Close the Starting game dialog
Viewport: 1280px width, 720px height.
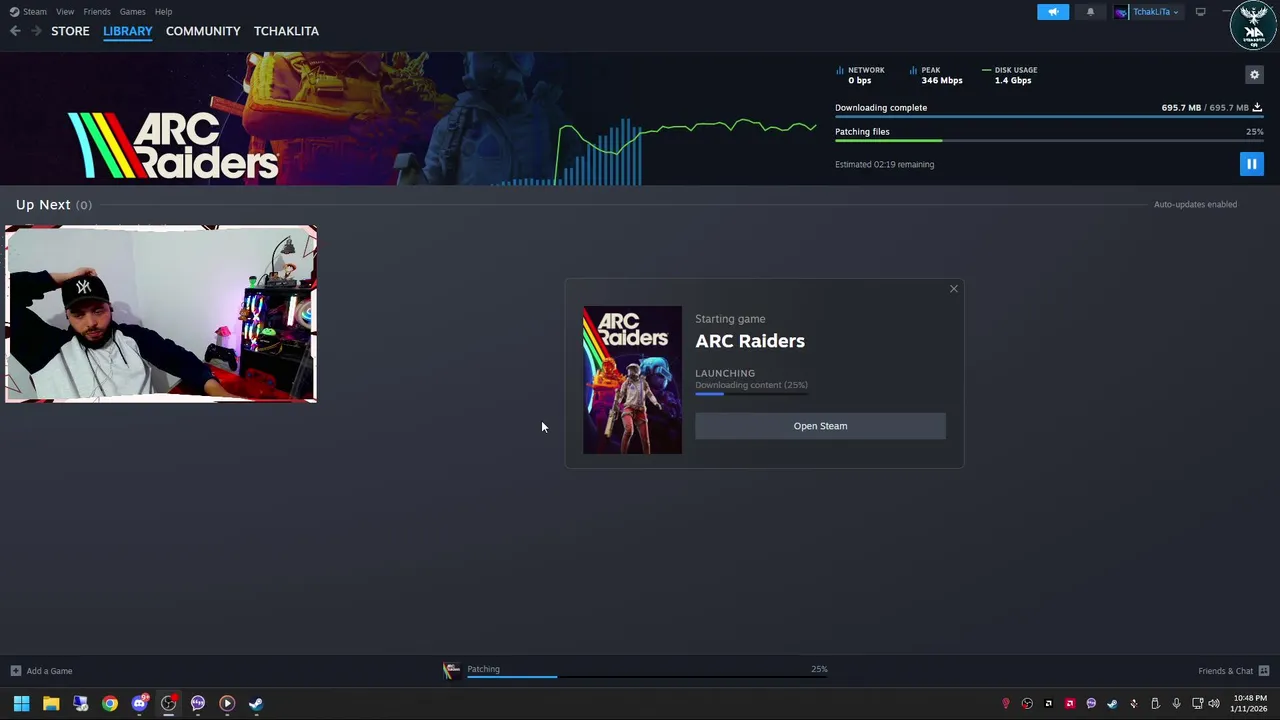[953, 289]
